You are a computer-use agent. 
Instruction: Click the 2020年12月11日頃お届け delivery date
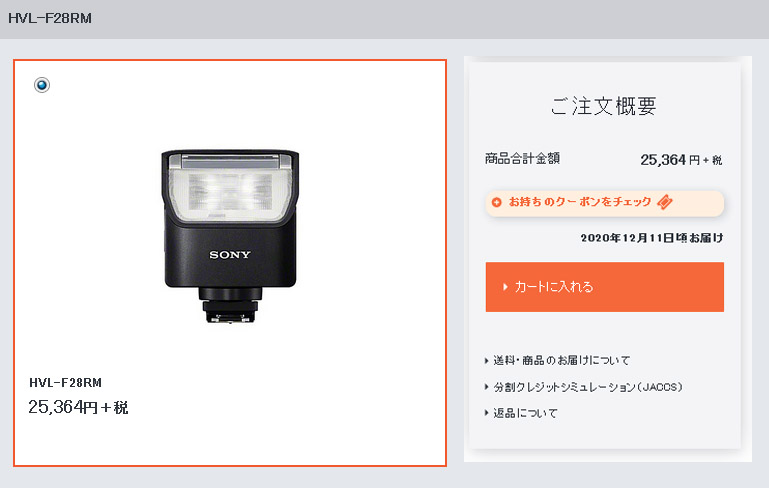click(652, 238)
